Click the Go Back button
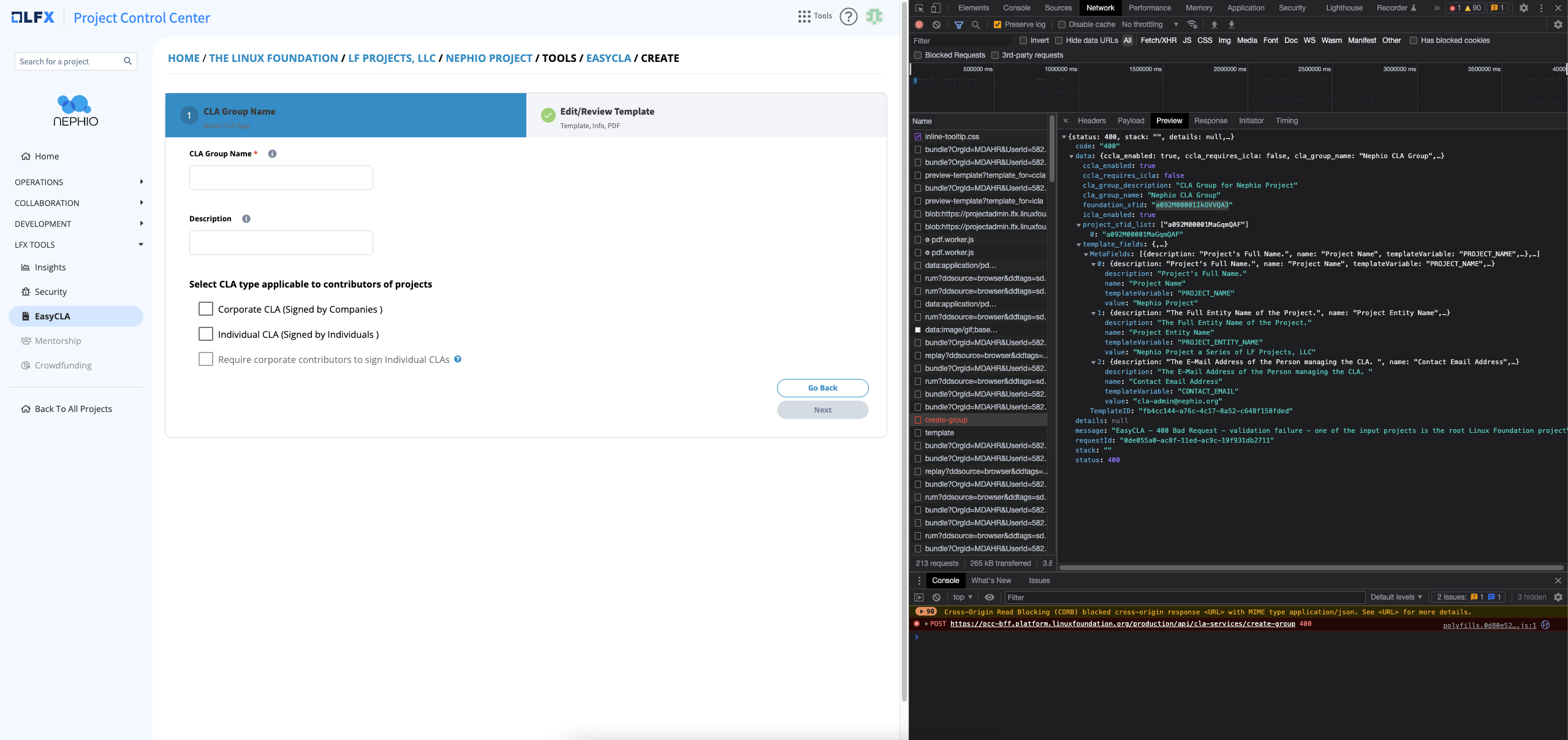 (822, 388)
